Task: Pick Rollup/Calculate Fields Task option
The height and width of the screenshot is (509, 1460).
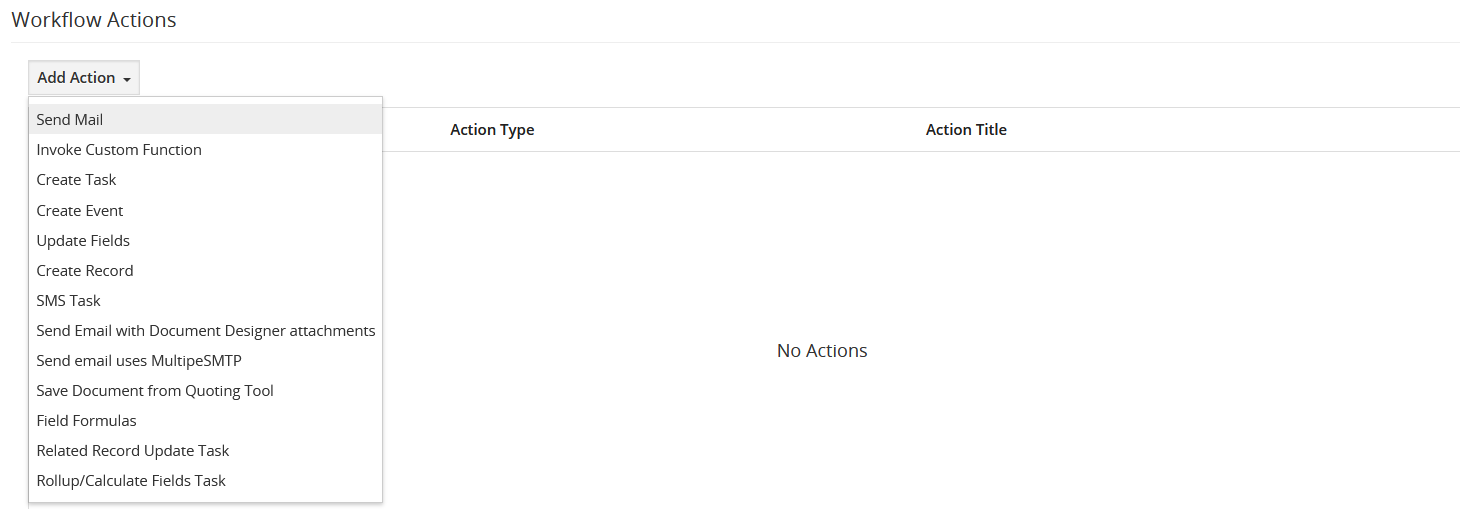Action: [x=205, y=480]
